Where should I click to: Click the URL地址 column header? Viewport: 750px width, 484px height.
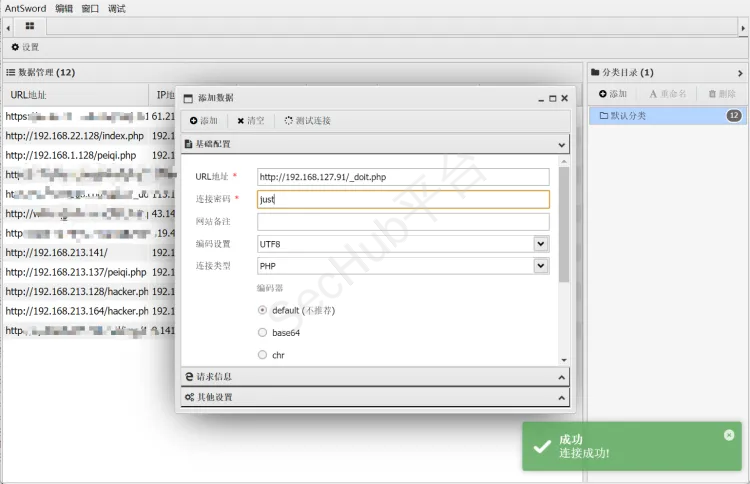pos(77,95)
